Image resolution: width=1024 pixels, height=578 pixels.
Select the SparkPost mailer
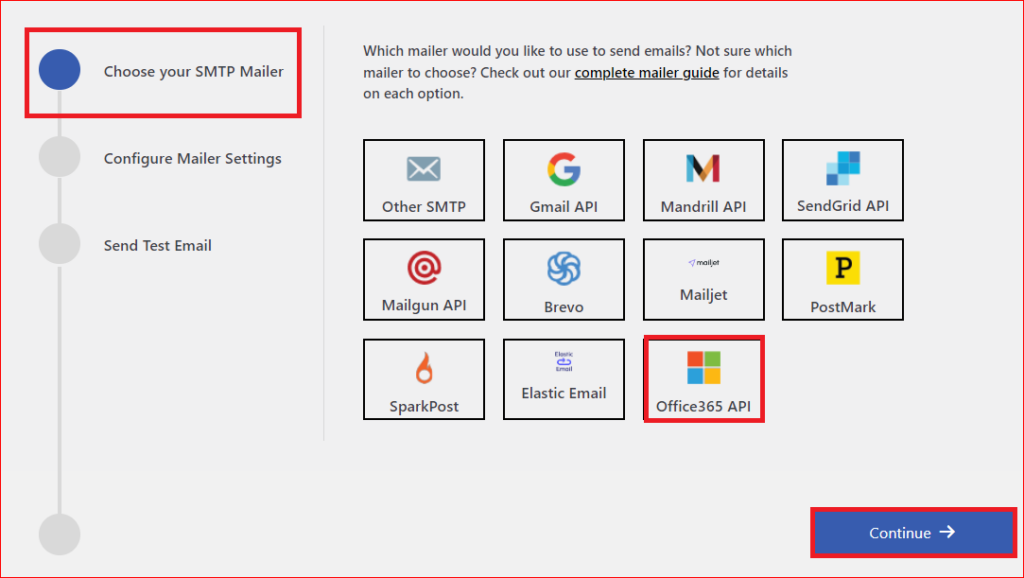tap(424, 378)
